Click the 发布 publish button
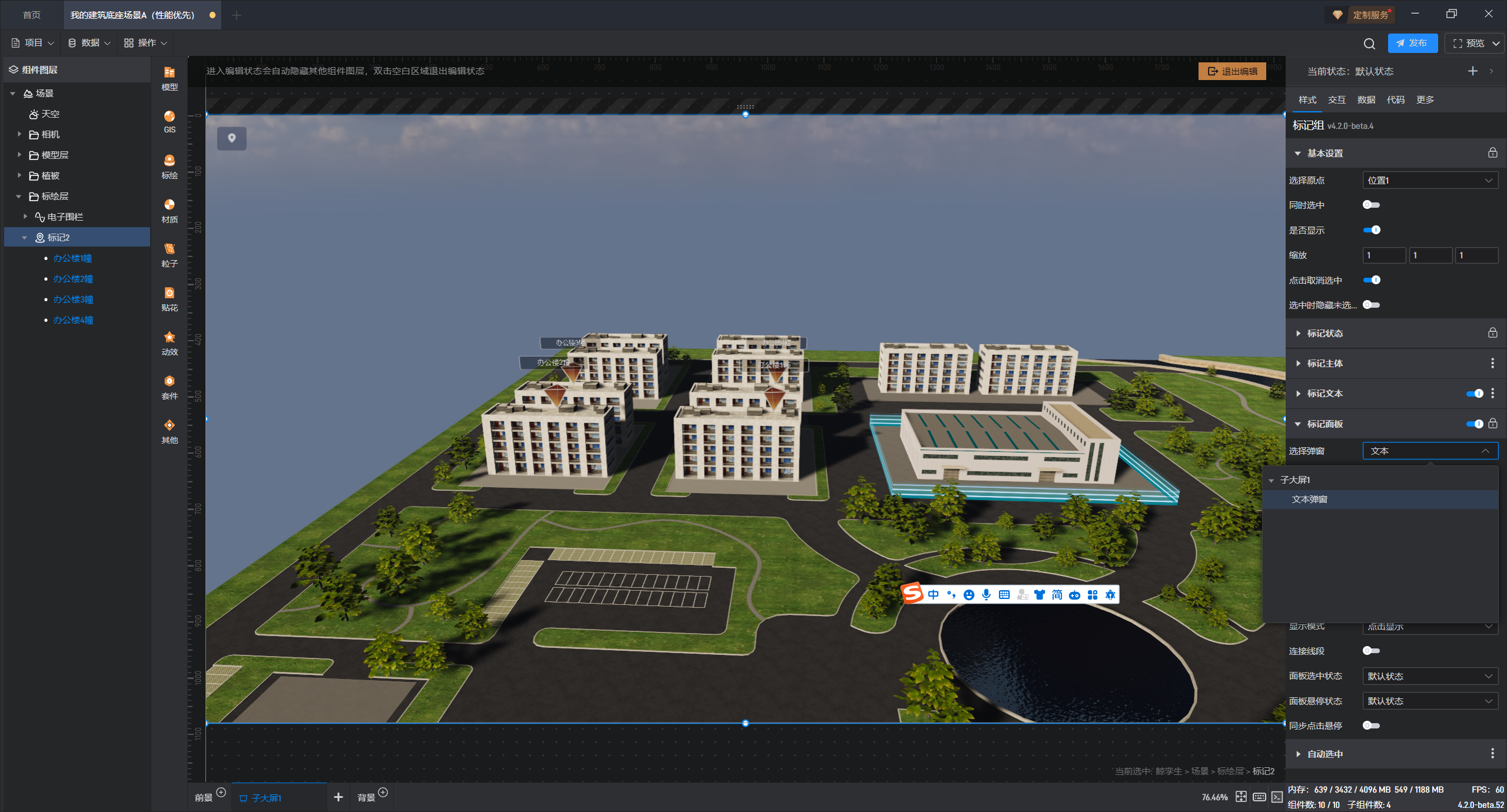Screen dimensions: 1507x812 [x=1412, y=43]
